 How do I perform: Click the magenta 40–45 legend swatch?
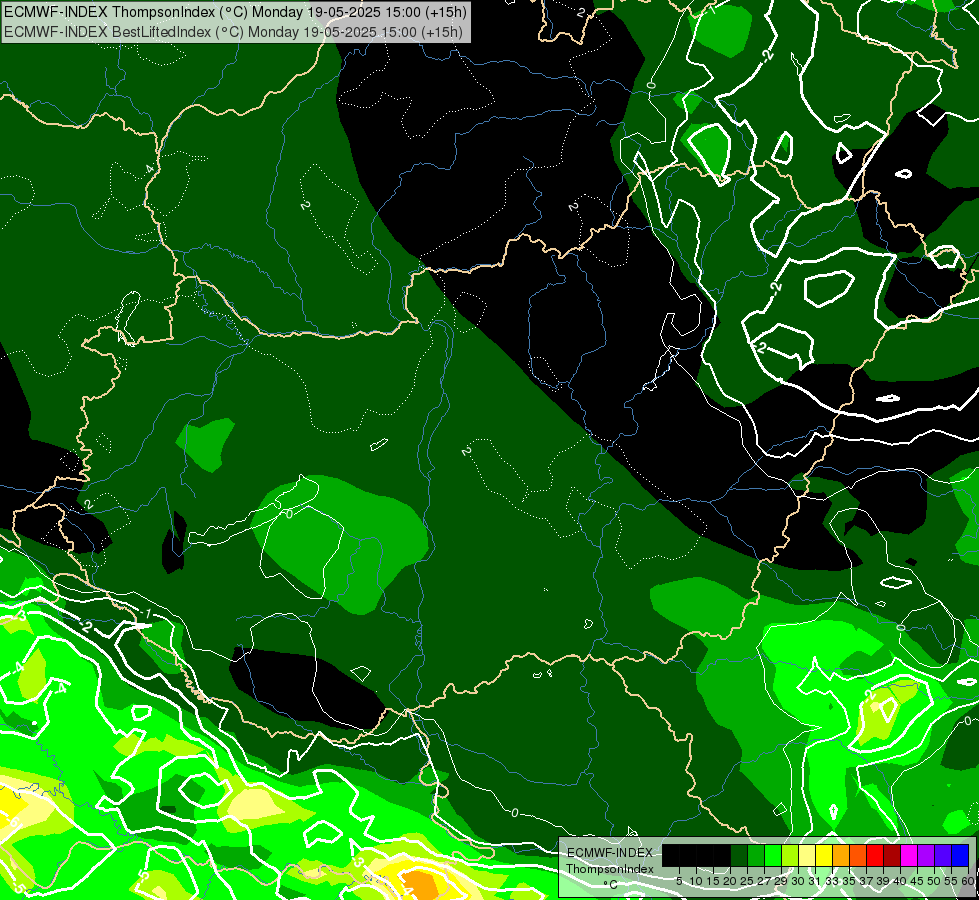[909, 855]
